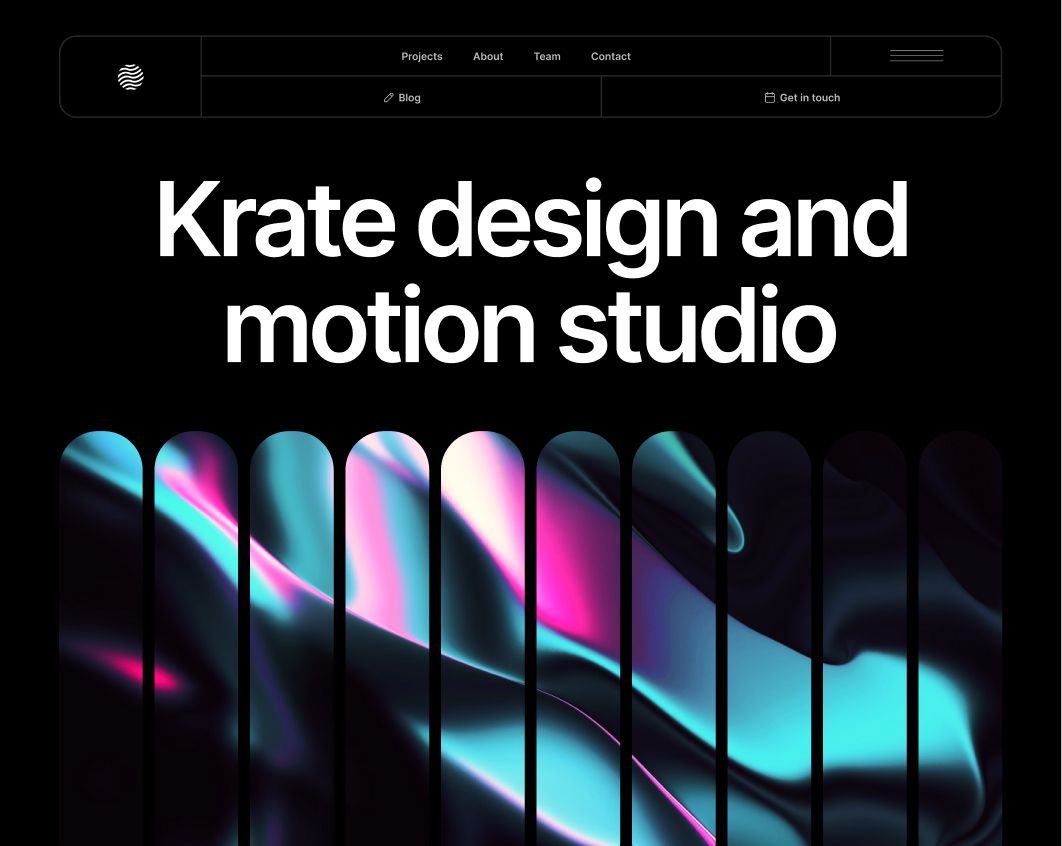Open the Contact nav link

(x=610, y=56)
